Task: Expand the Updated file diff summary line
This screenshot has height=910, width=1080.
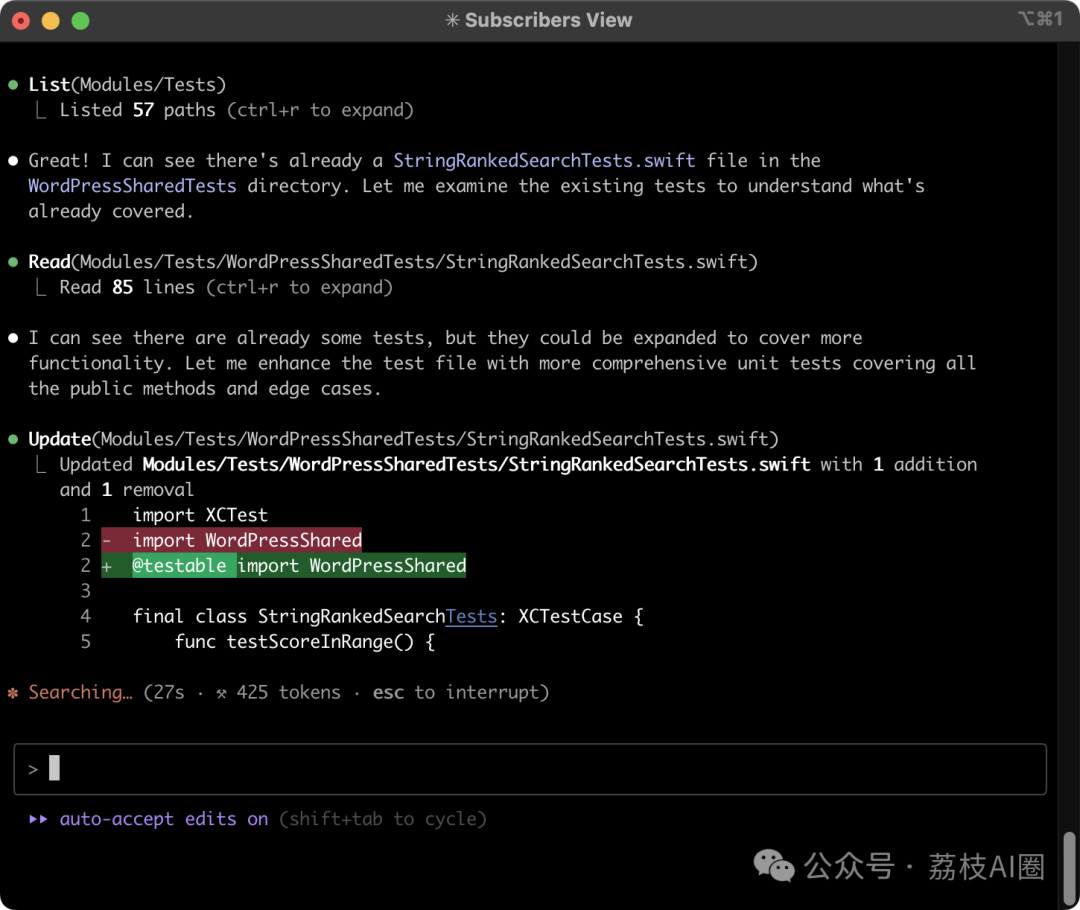Action: pos(518,465)
